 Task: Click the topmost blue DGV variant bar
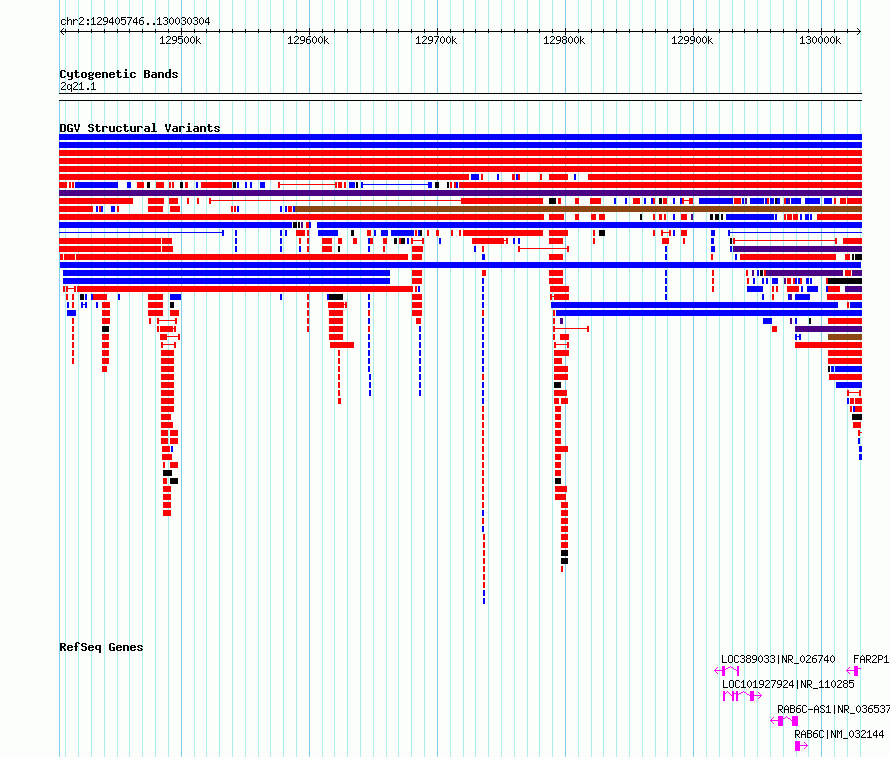tap(460, 137)
